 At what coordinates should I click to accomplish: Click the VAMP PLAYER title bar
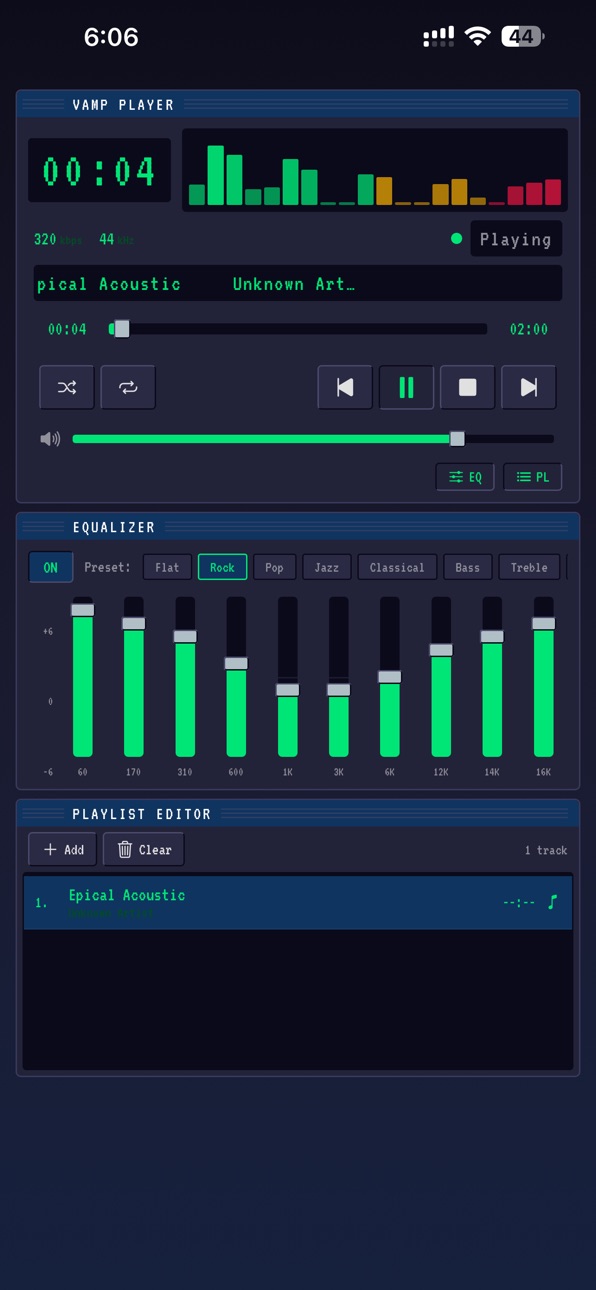pos(298,104)
